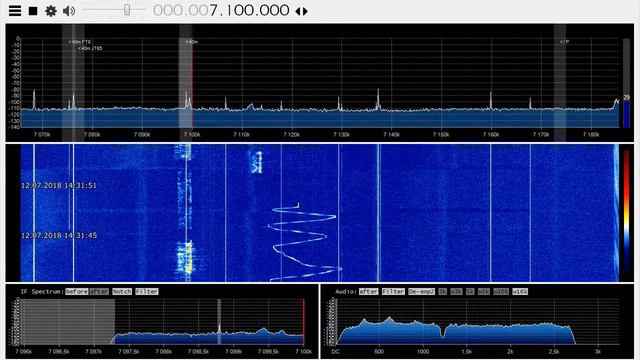
Task: Toggle Audio 'after' view
Action: (369, 291)
